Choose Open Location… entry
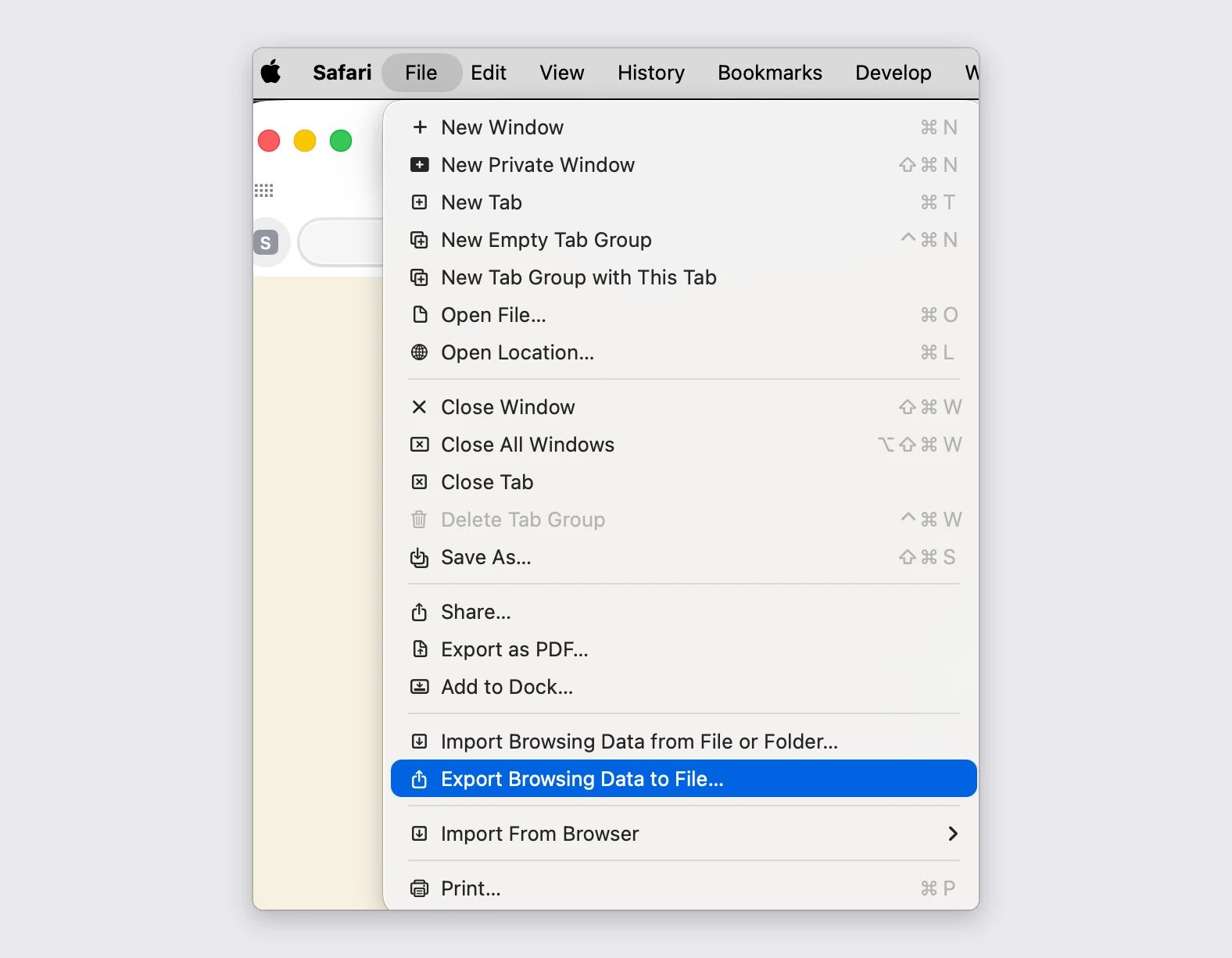The image size is (1232, 958). tap(684, 352)
